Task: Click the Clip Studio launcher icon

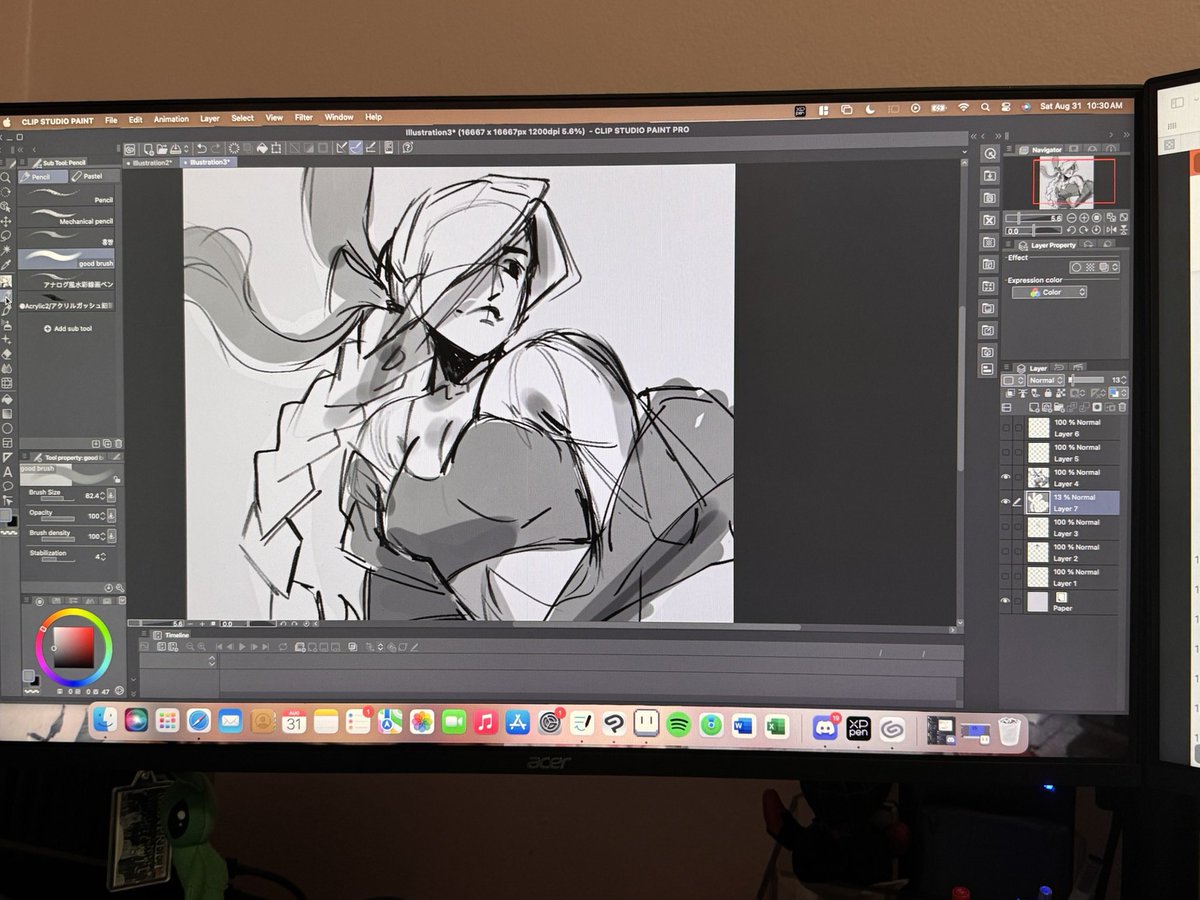Action: coord(130,149)
